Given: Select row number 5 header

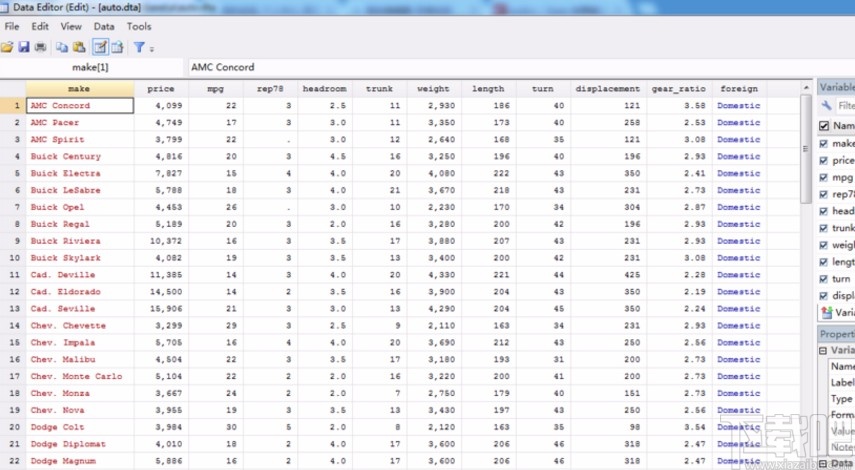Looking at the screenshot, I should pos(13,173).
